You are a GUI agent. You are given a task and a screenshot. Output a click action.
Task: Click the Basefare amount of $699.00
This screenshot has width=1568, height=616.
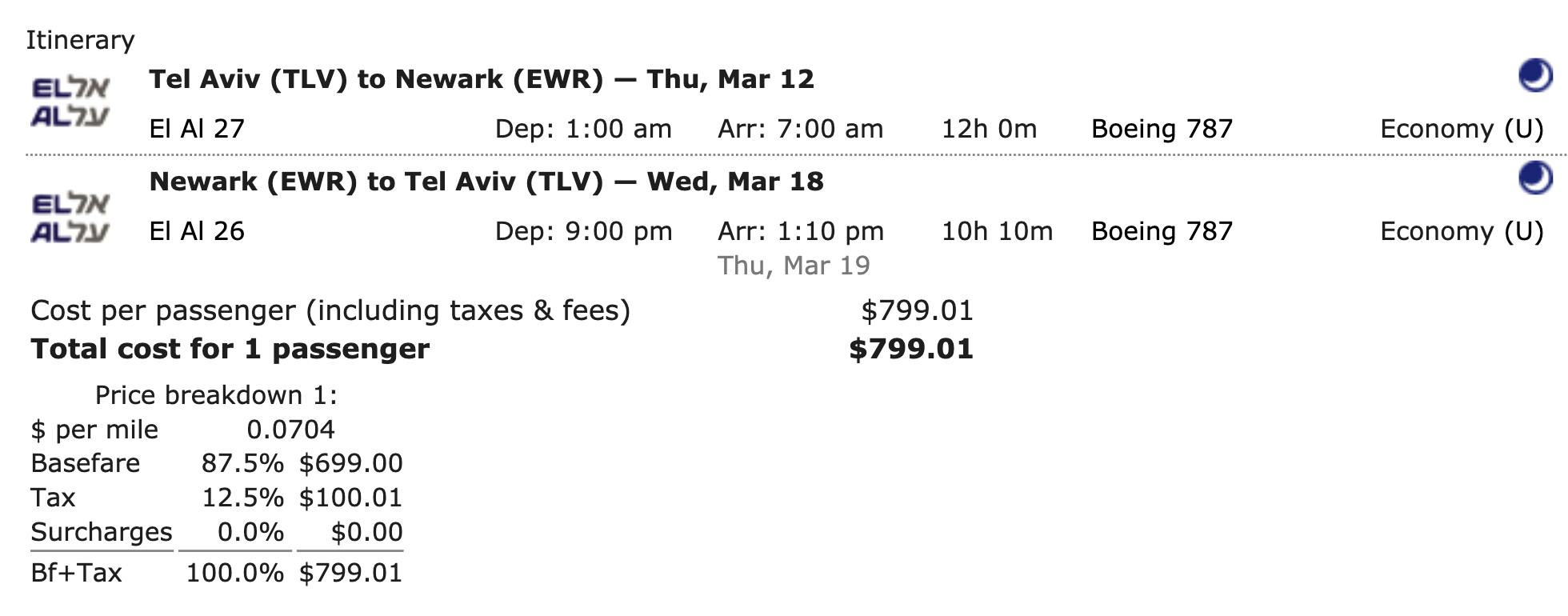pos(350,463)
